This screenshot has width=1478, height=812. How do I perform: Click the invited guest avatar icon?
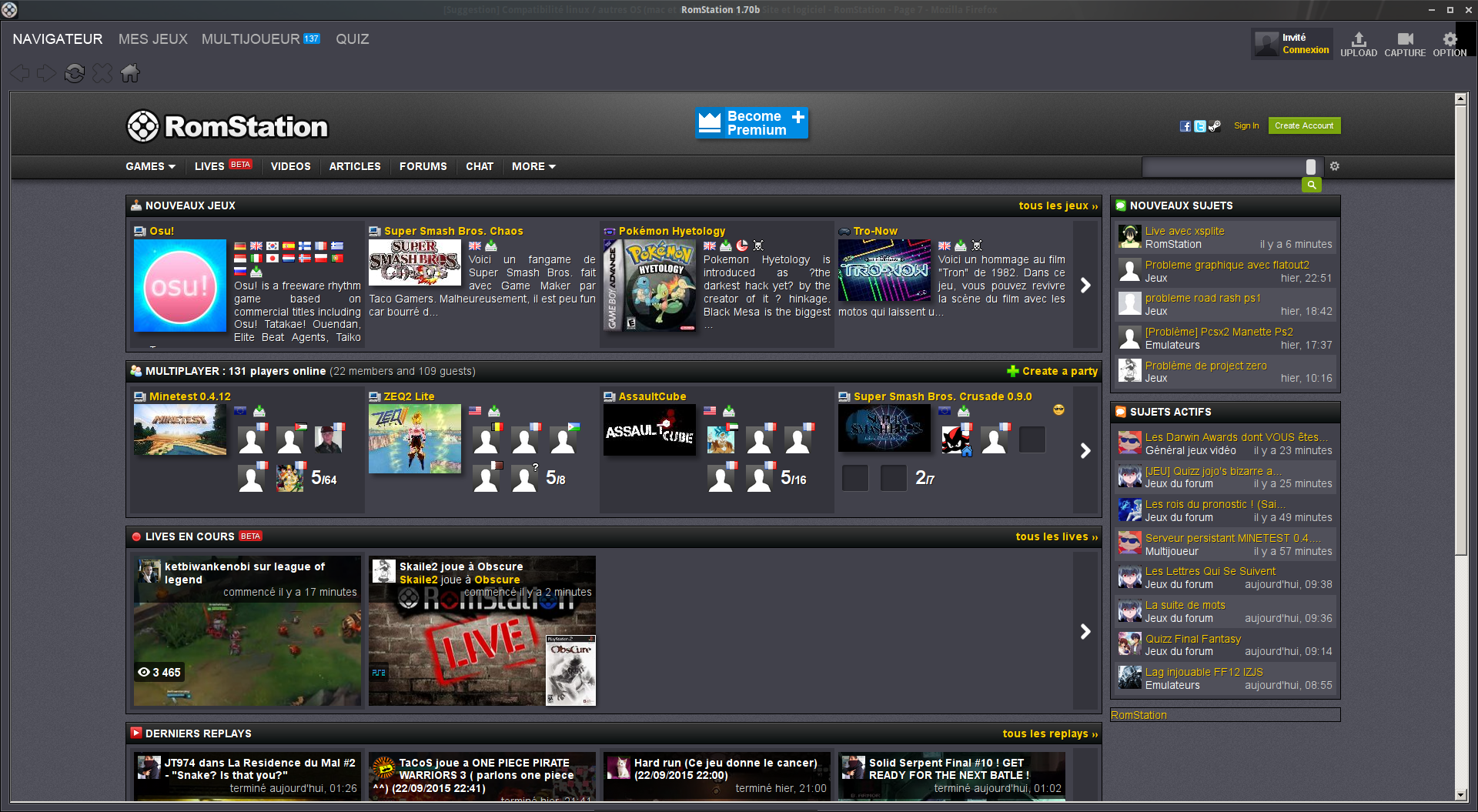(x=1266, y=44)
